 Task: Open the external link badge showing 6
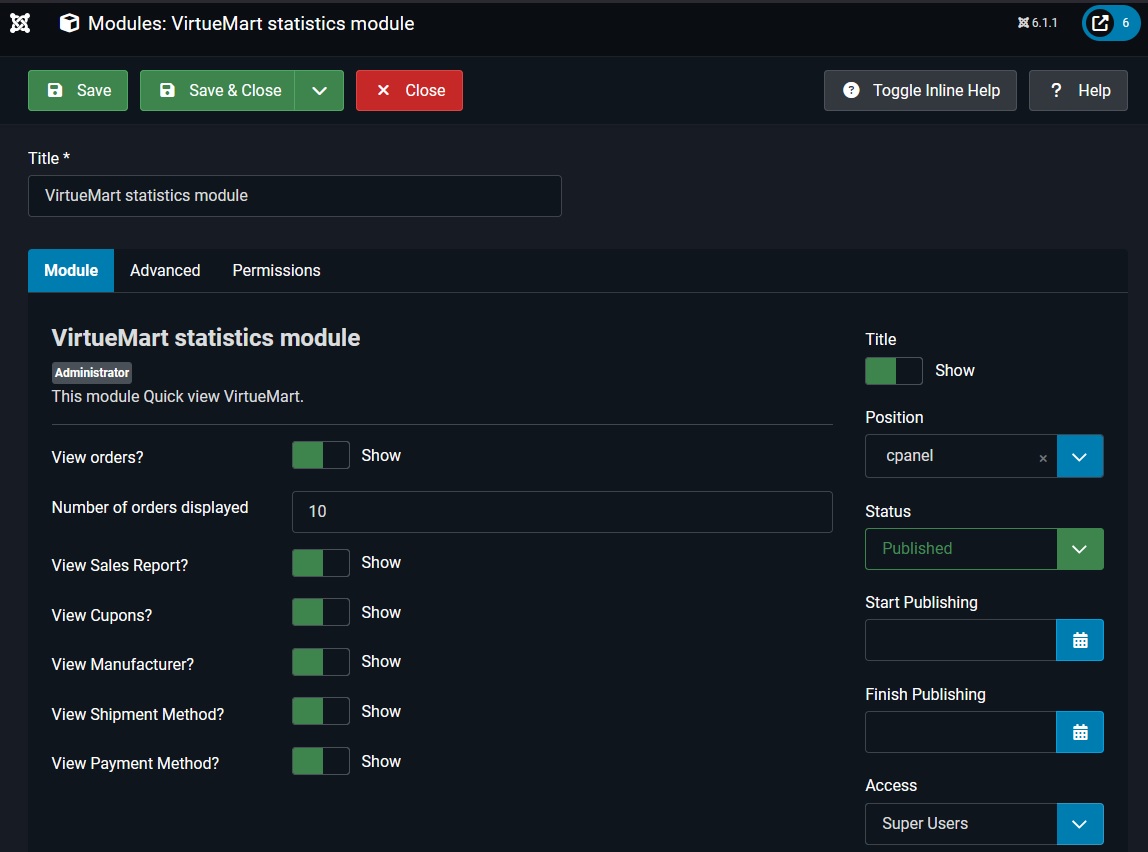(x=1111, y=23)
